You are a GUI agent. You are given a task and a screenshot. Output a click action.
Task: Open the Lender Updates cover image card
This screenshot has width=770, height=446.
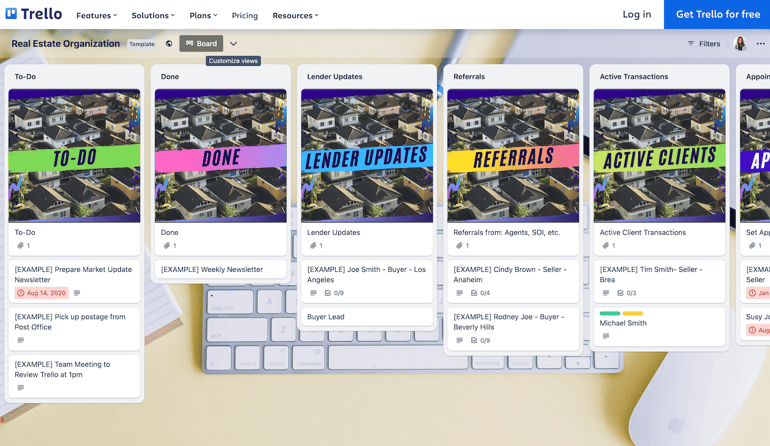(x=367, y=156)
